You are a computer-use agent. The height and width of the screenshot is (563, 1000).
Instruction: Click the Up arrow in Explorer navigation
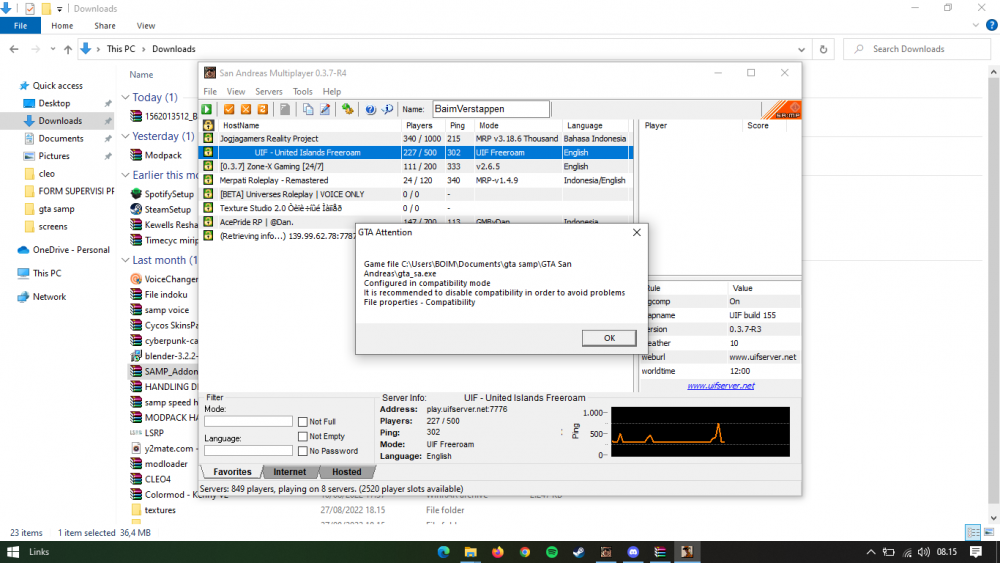(68, 49)
